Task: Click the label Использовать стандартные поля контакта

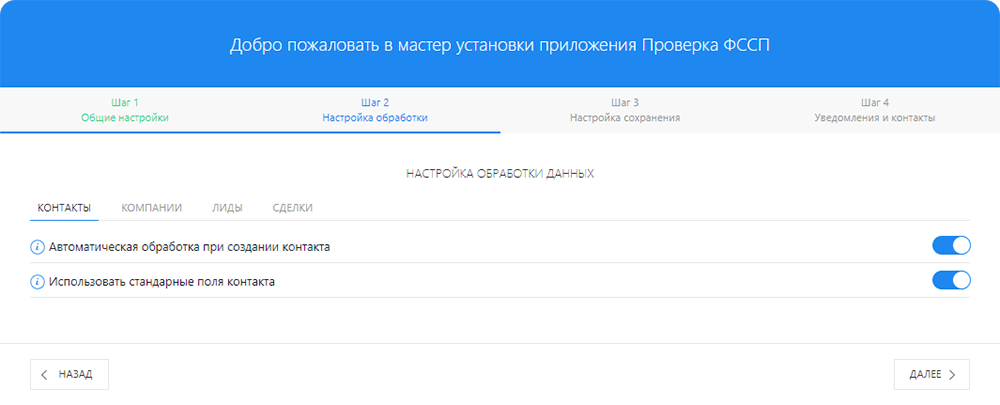Action: click(x=162, y=281)
